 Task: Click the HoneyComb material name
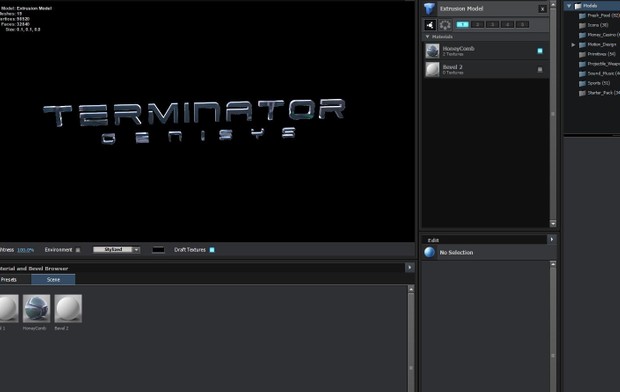458,48
